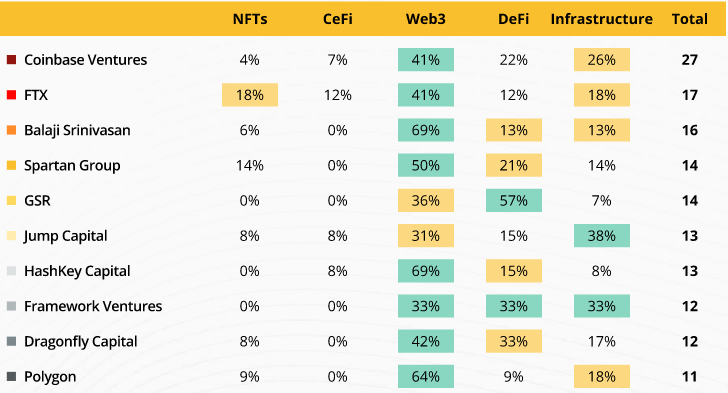The image size is (728, 393).
Task: Click the Spartan Group yellow legend square
Action: point(12,165)
